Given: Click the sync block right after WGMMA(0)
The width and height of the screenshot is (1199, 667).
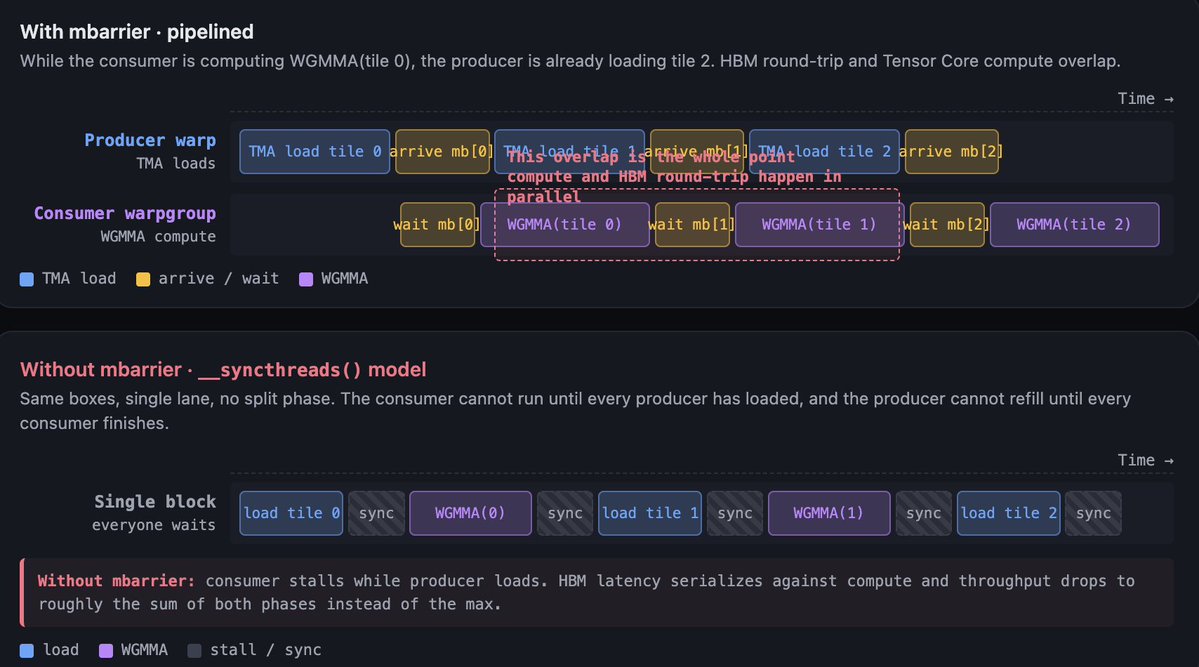Looking at the screenshot, I should (x=565, y=513).
